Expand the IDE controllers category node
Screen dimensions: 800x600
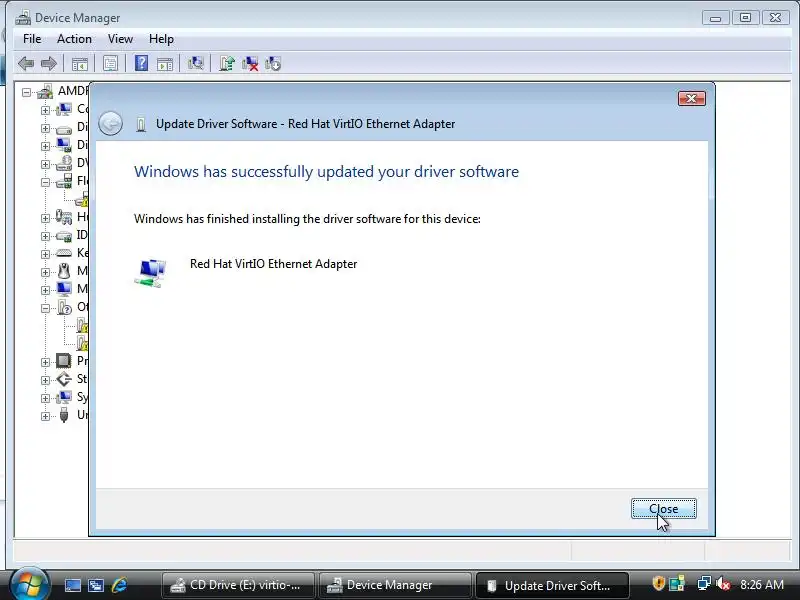pos(45,236)
